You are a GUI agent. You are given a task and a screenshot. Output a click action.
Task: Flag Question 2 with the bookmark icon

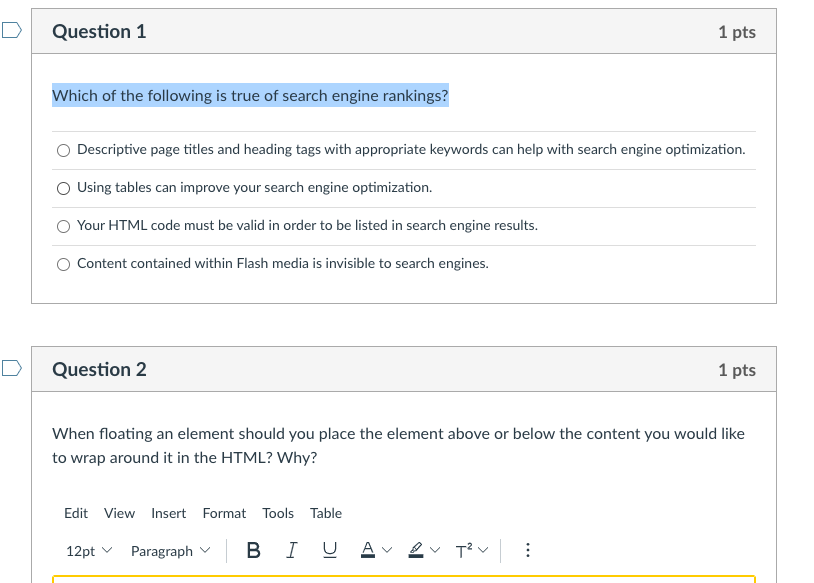coord(12,368)
